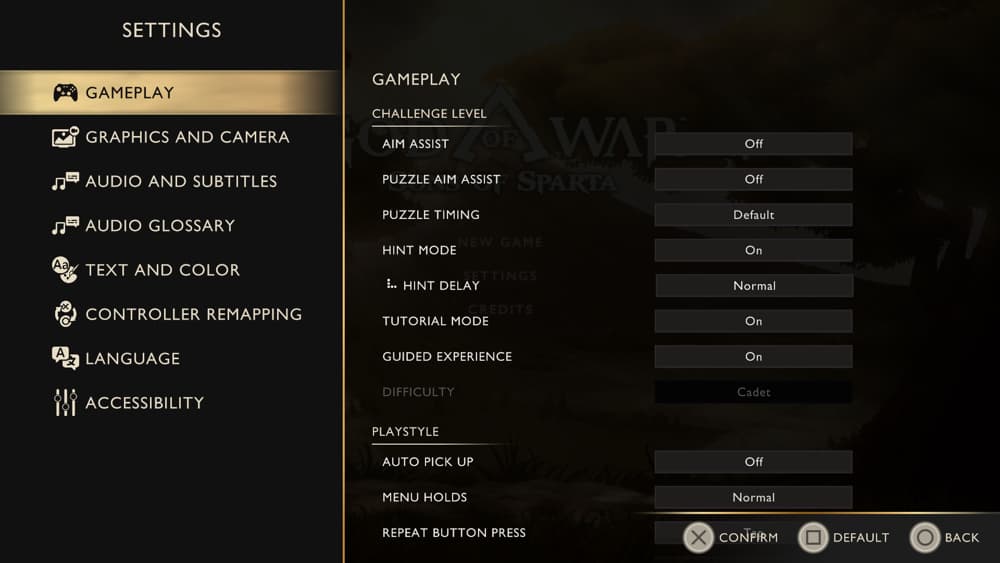
Task: Click the Audio and Subtitles music note icon
Action: [65, 181]
